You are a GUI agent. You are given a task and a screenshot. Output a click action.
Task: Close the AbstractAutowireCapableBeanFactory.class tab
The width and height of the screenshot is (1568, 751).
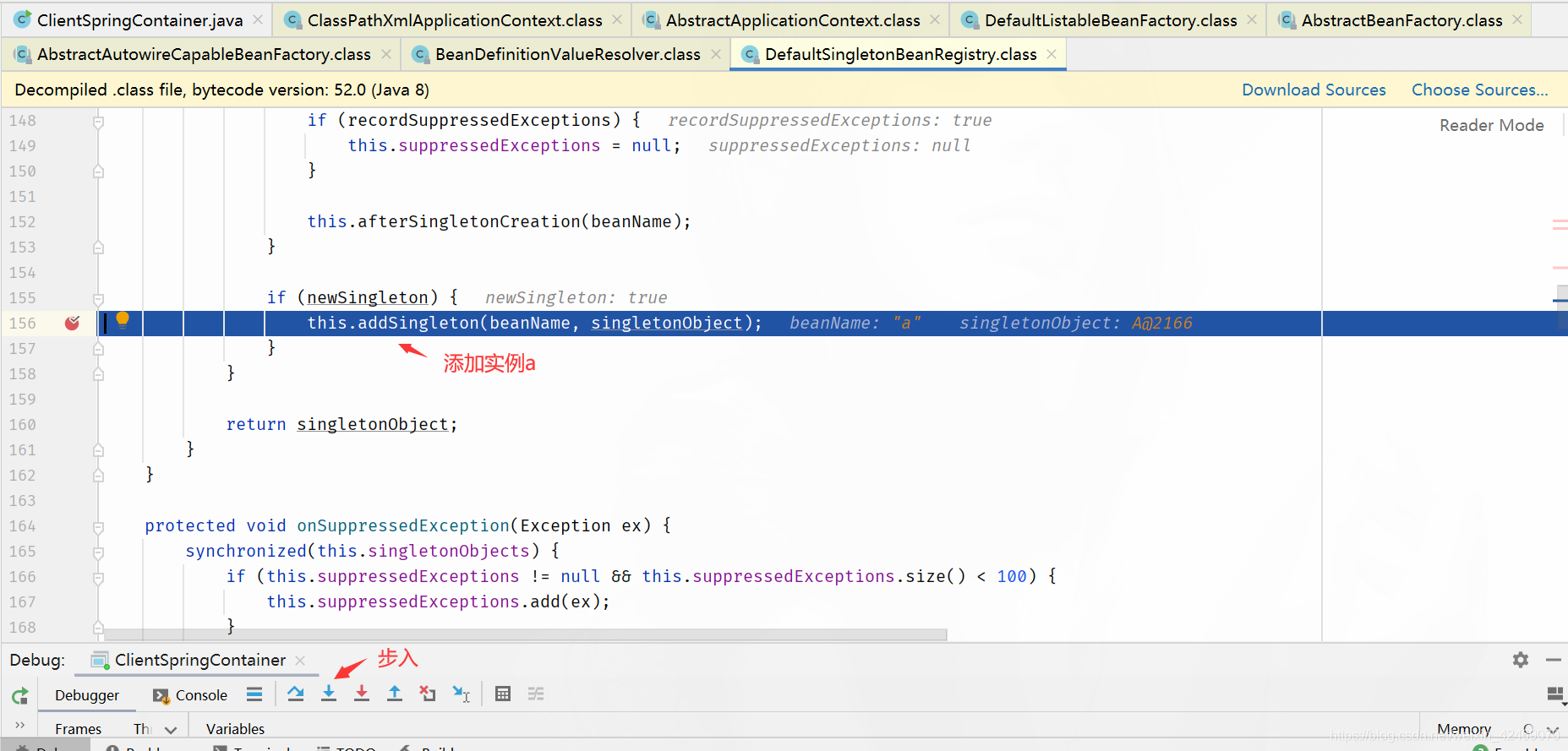[x=386, y=54]
